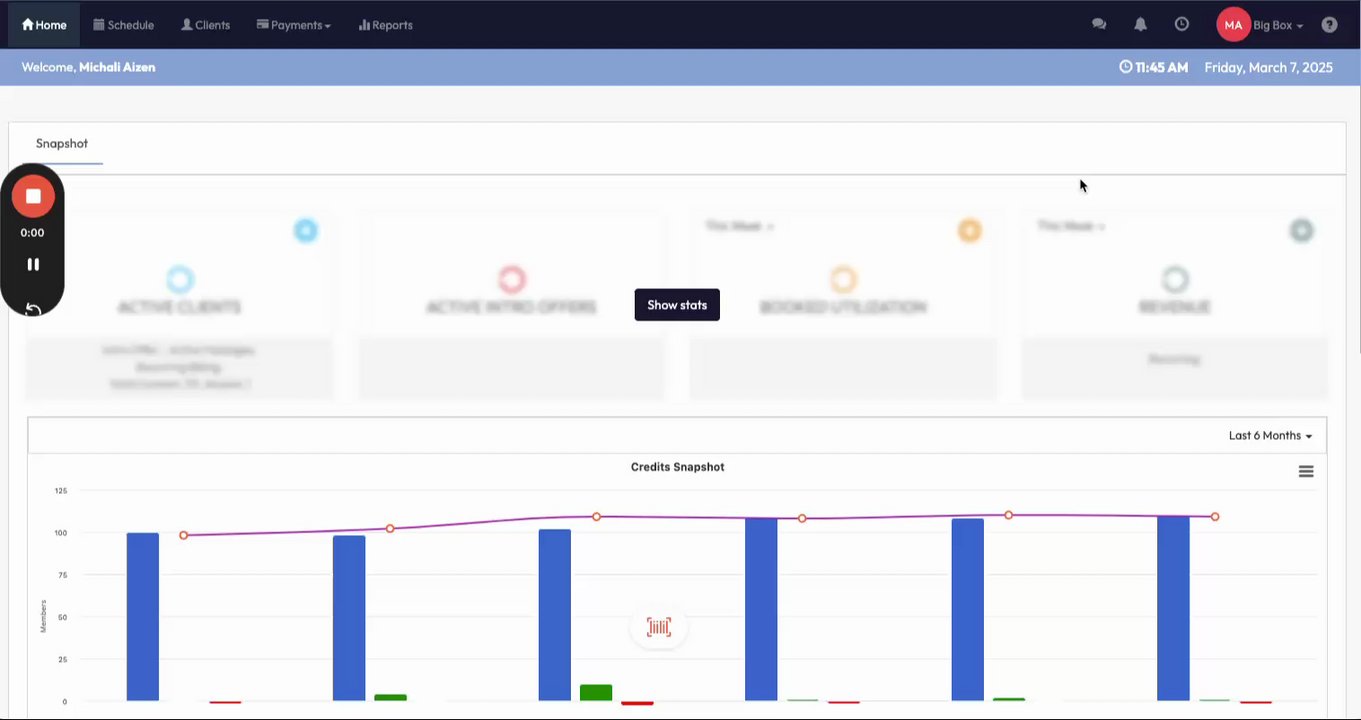Go to the Home page link

44,25
